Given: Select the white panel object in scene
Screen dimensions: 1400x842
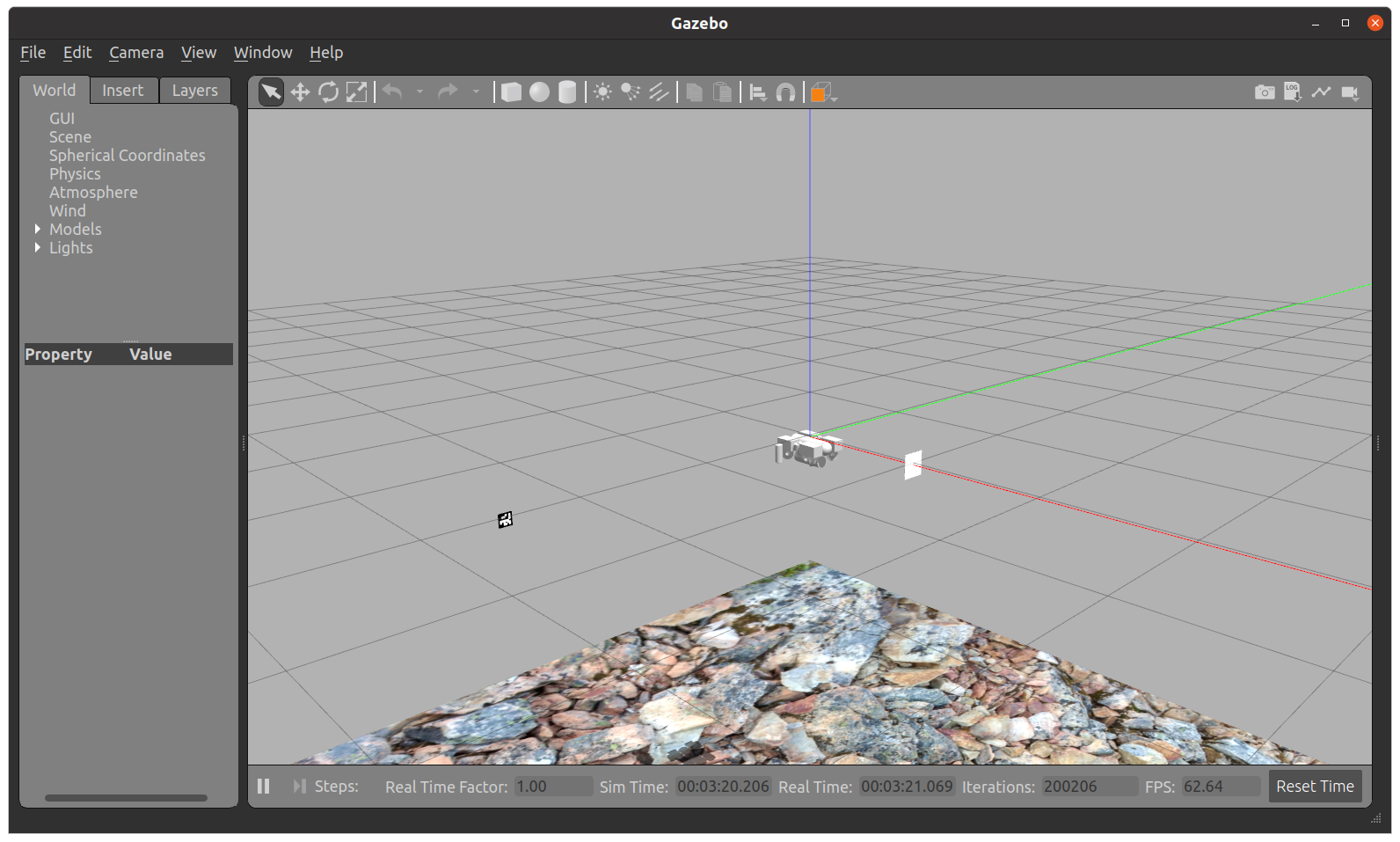Looking at the screenshot, I should (913, 465).
